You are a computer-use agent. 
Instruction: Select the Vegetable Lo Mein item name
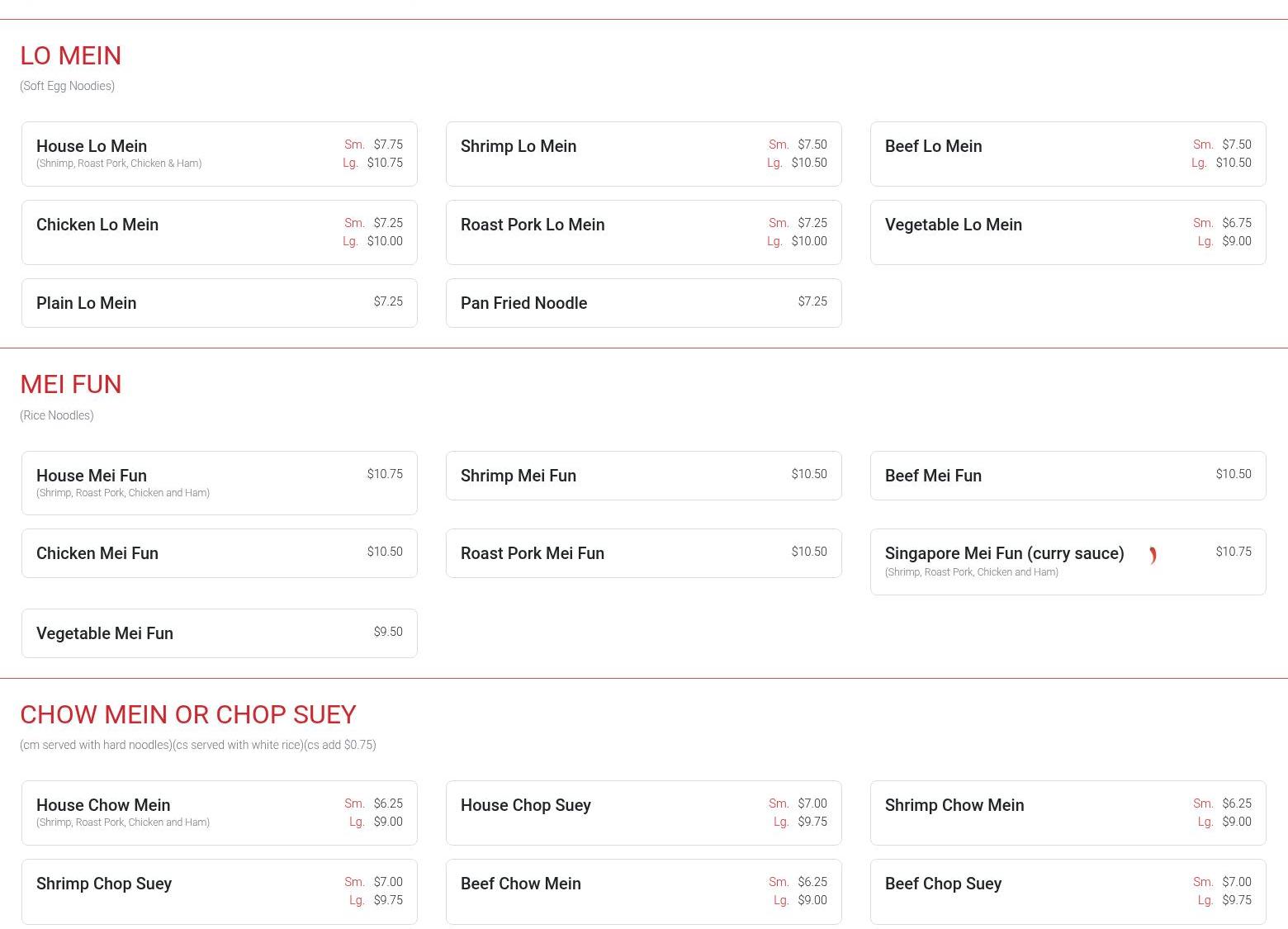point(954,225)
